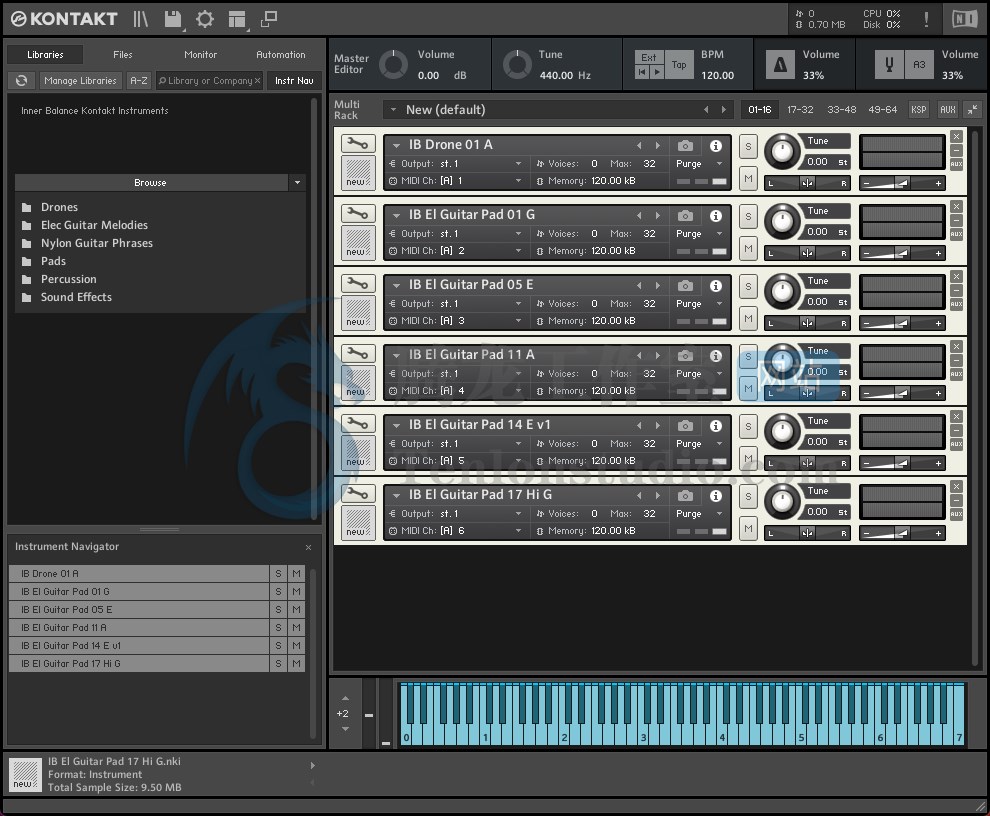Toggle the KSP multi script button
This screenshot has width=990, height=816.
pyautogui.click(x=919, y=109)
